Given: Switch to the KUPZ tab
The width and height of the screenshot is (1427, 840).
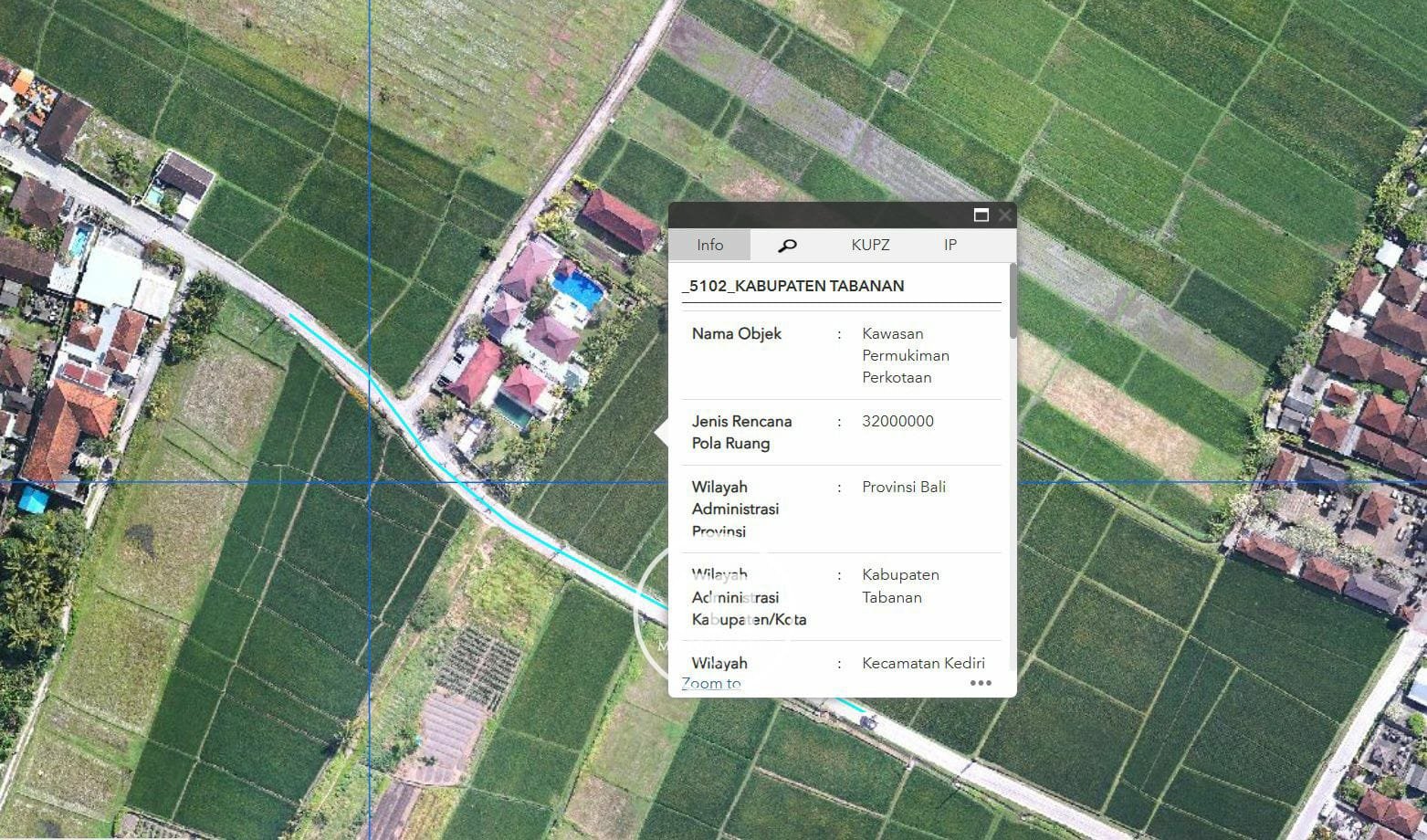Looking at the screenshot, I should click(x=870, y=245).
